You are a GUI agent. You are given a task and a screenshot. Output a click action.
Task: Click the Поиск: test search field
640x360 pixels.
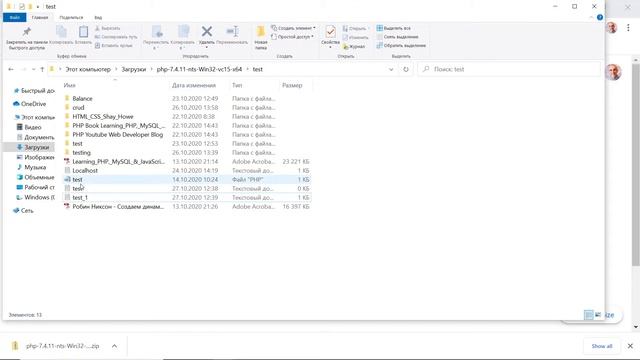[x=509, y=69]
